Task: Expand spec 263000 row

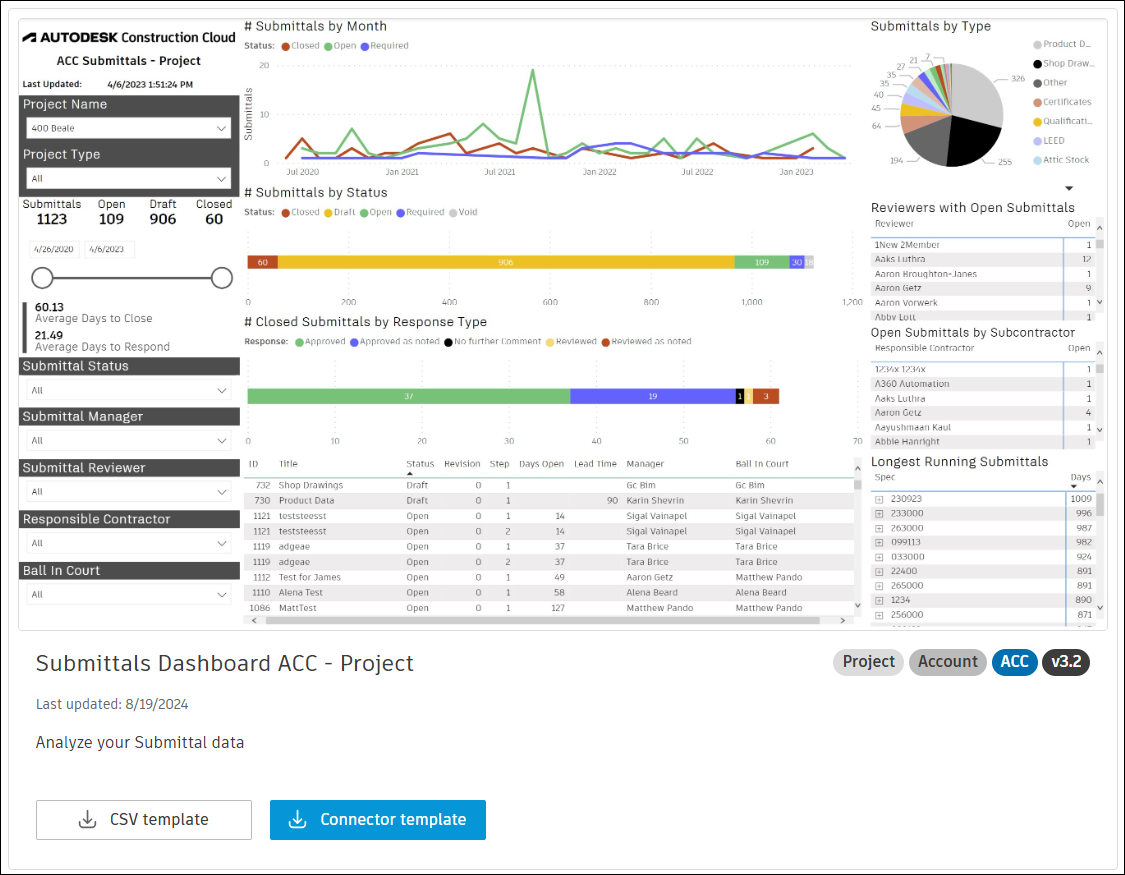Action: (879, 529)
